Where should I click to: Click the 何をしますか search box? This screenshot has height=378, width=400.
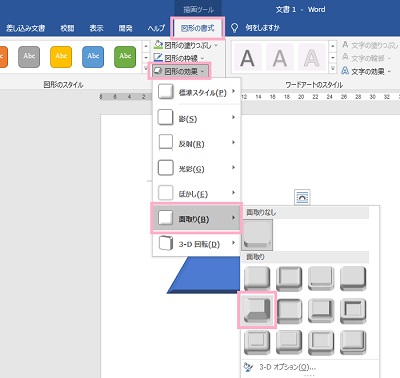click(262, 28)
